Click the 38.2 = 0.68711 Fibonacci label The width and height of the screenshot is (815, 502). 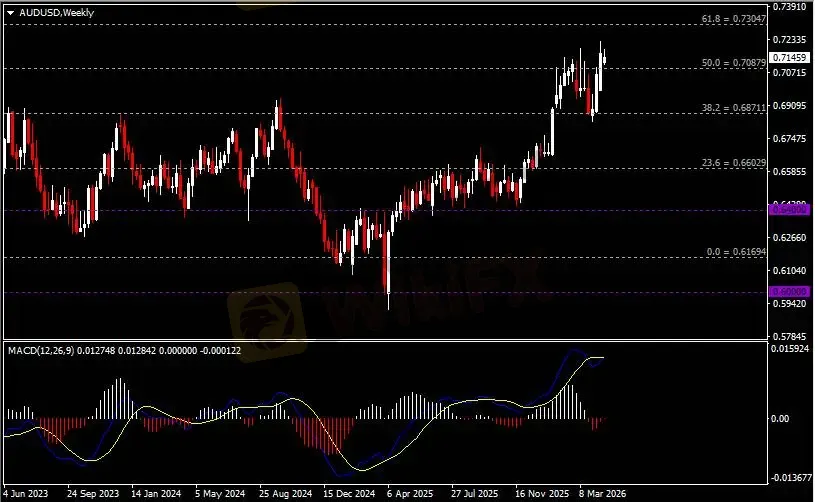coord(735,107)
